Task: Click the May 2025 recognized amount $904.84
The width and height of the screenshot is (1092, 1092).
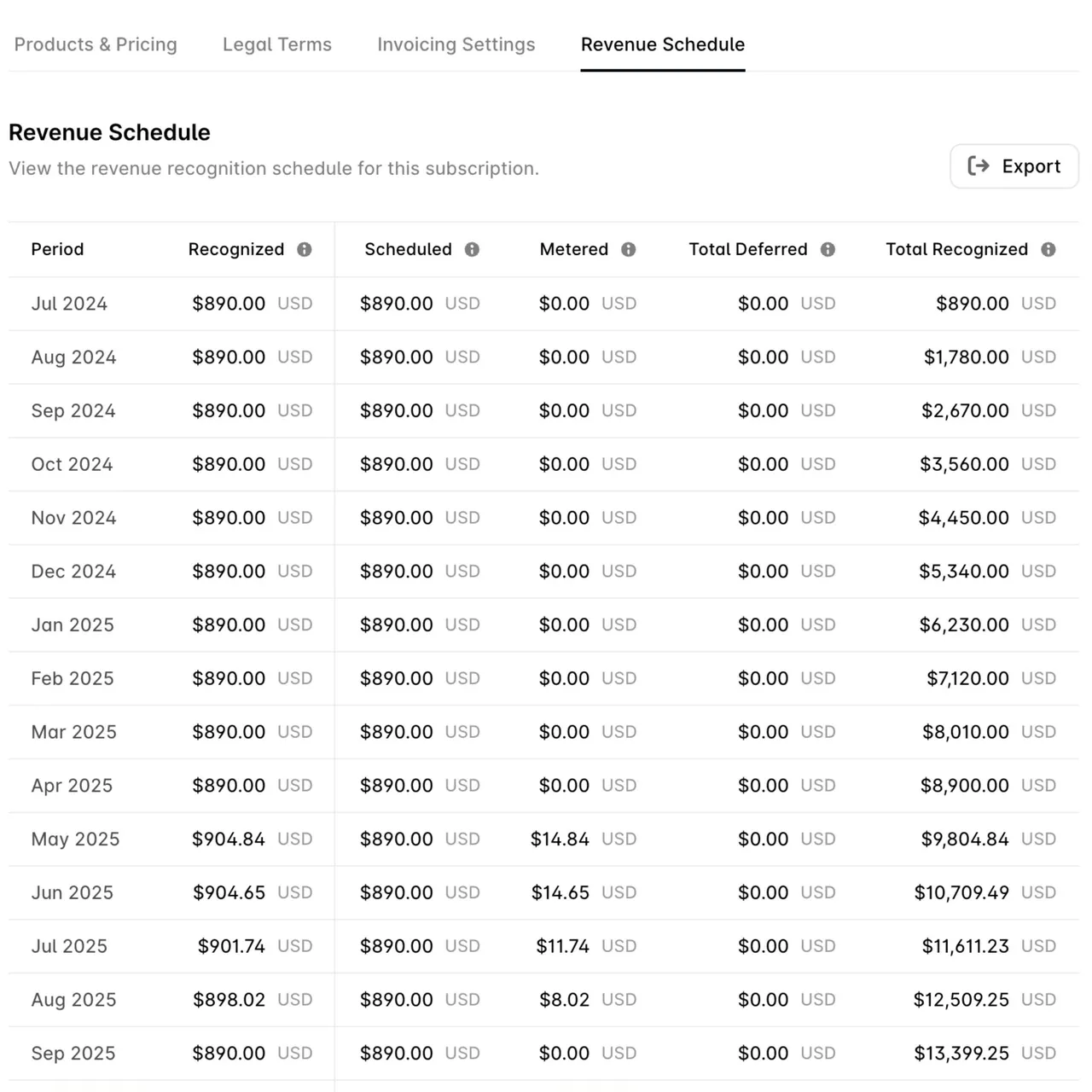Action: click(x=229, y=839)
